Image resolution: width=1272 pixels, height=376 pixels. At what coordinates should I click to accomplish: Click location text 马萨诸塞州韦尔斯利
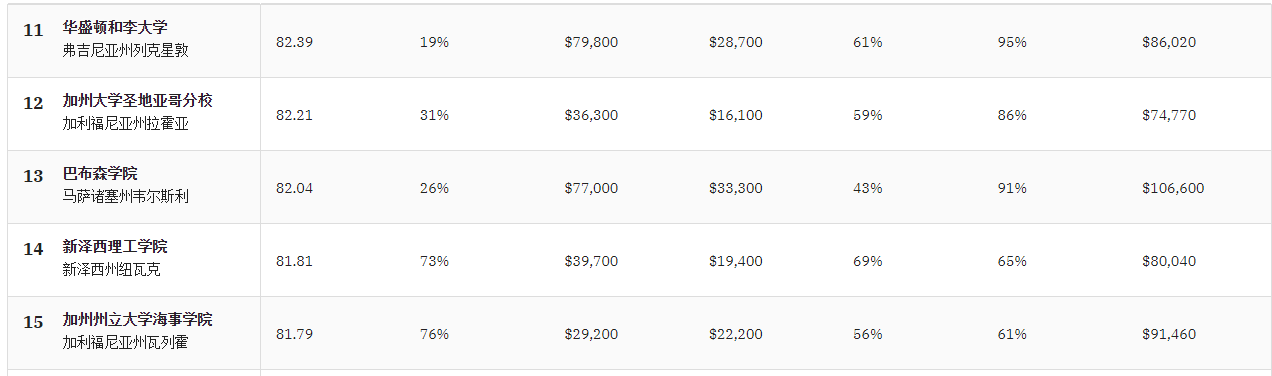point(125,197)
